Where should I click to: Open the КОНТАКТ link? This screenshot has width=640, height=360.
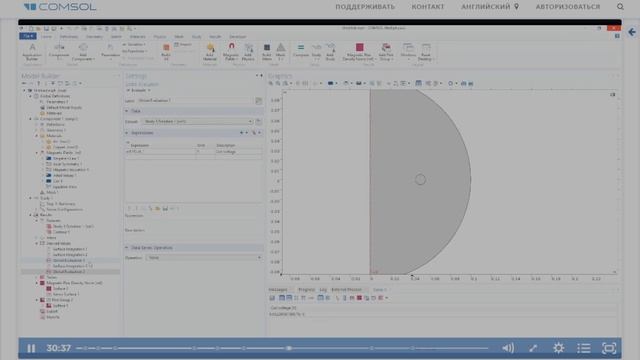428,7
